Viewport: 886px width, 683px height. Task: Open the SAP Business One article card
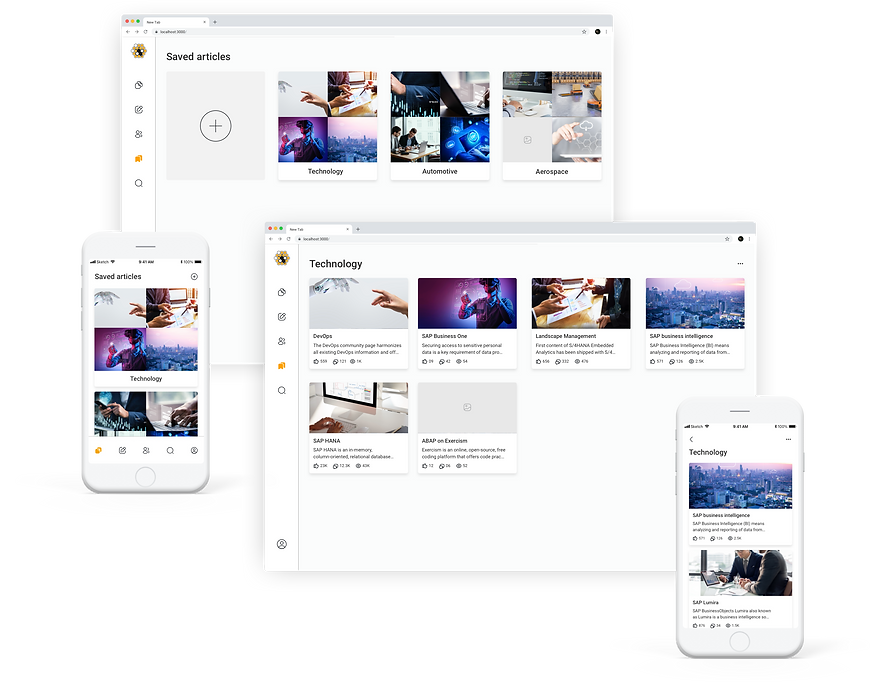(x=467, y=323)
